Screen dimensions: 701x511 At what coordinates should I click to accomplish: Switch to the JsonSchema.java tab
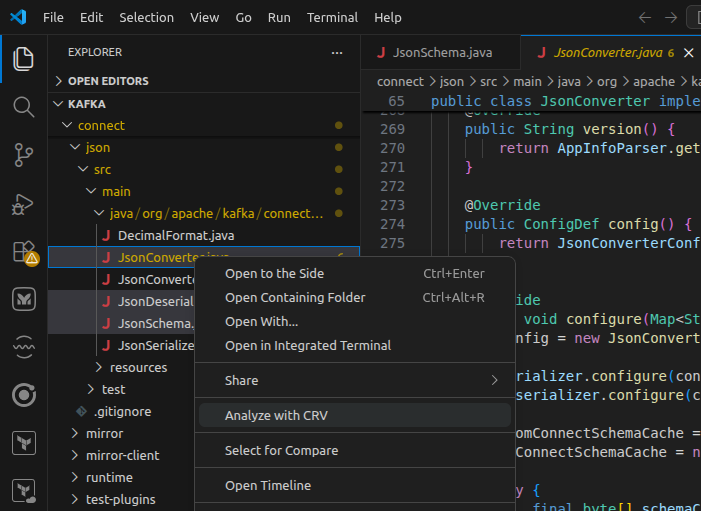point(441,53)
